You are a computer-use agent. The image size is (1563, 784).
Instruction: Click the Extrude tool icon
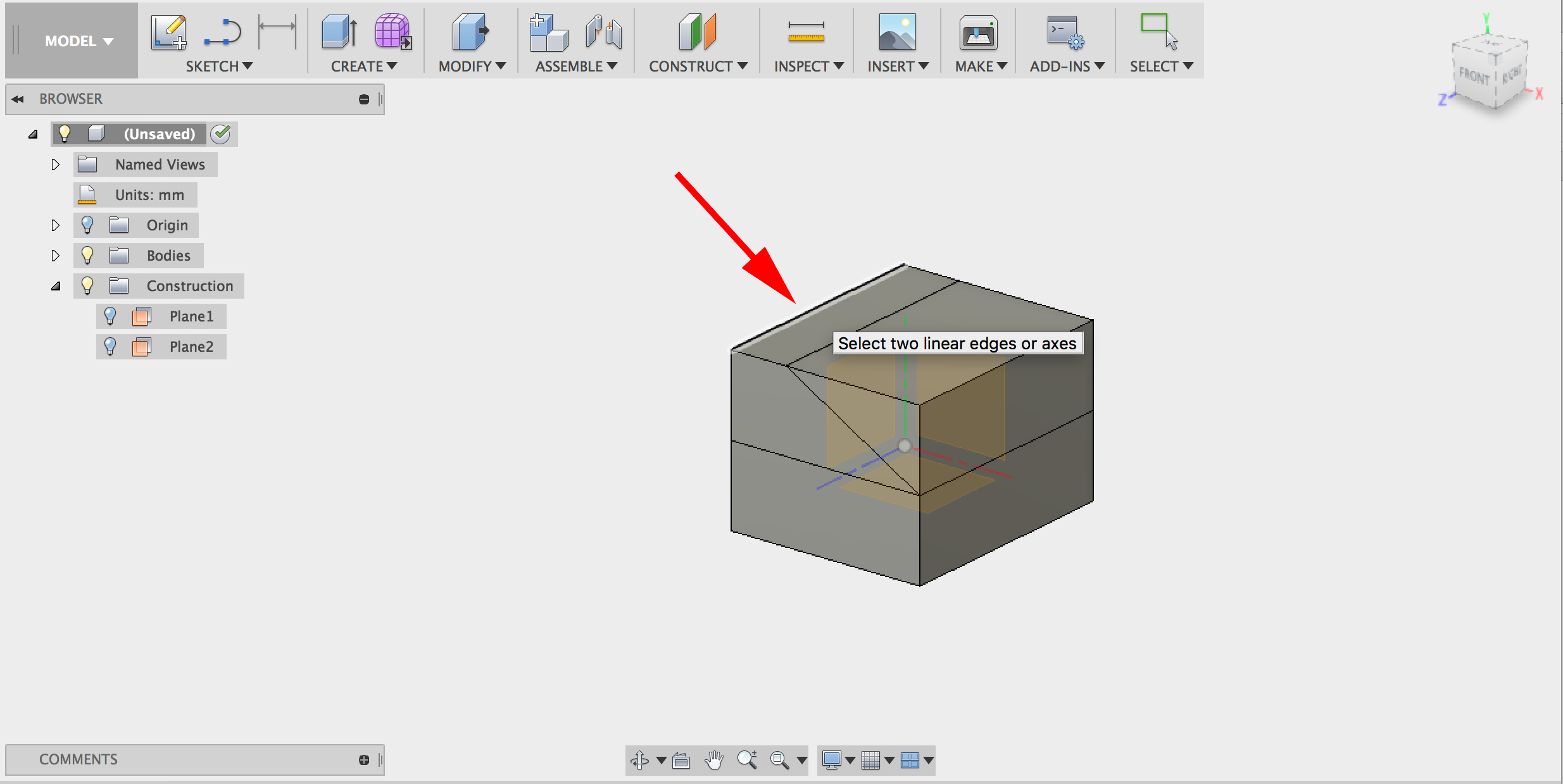click(x=340, y=32)
